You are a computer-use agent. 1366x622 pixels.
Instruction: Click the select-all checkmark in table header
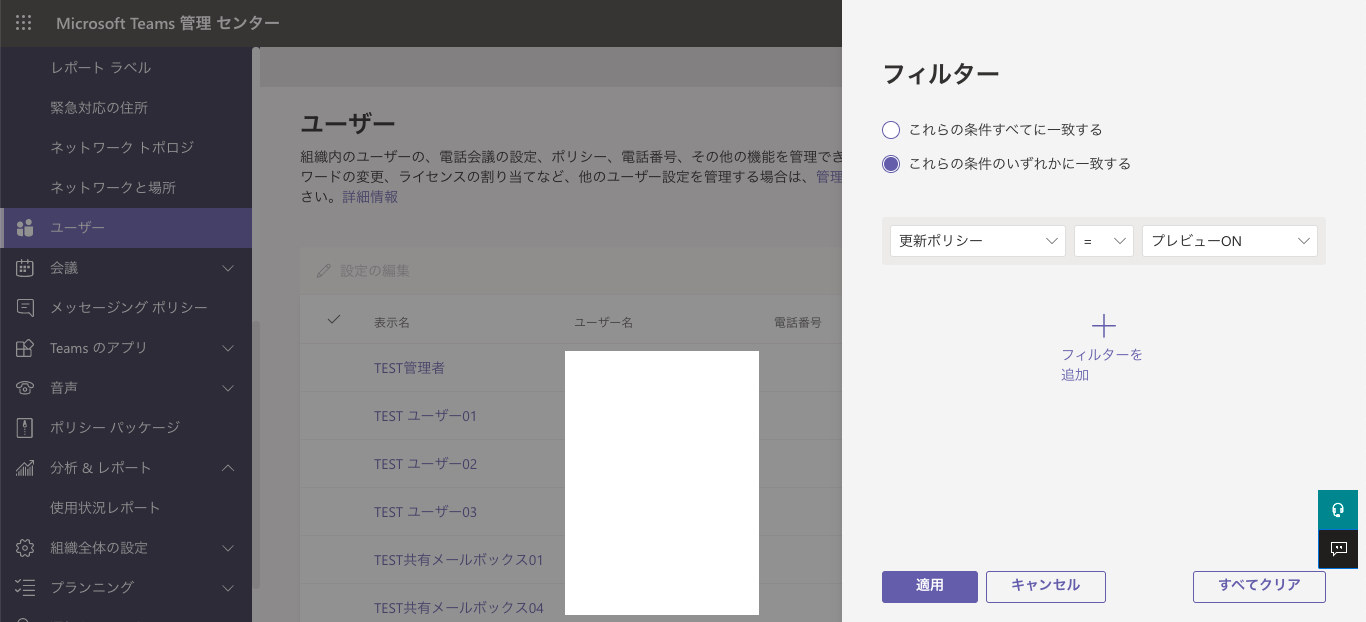click(x=334, y=320)
